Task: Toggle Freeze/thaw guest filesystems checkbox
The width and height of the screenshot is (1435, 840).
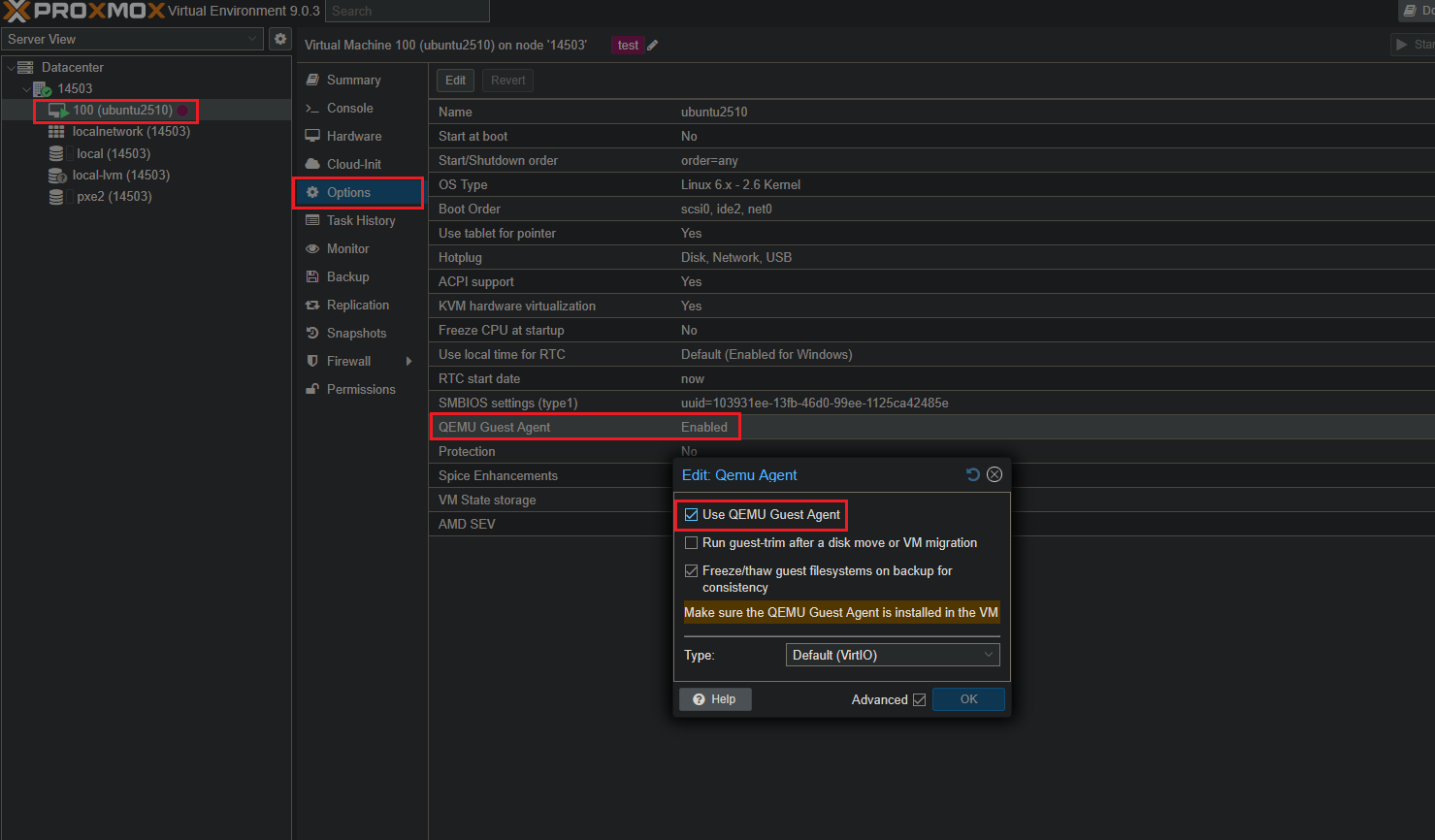Action: click(x=692, y=571)
